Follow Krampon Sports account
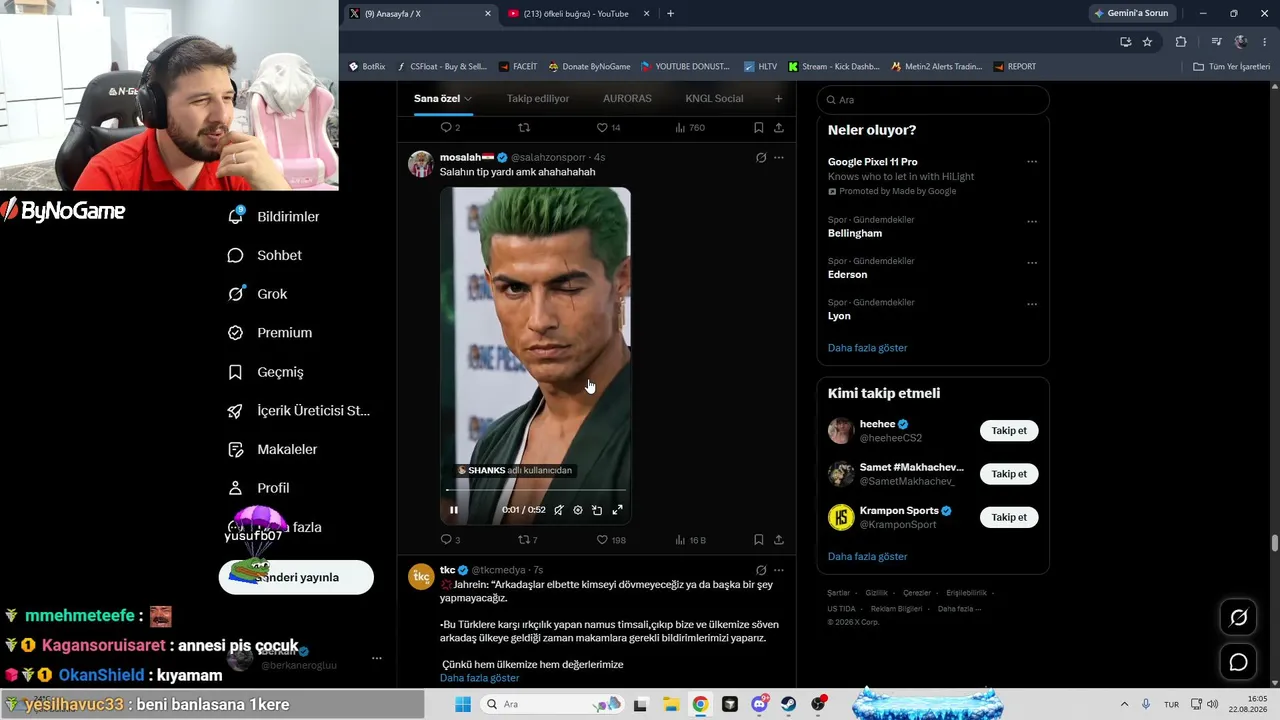Screen dimensions: 1280x720 pos(1009,517)
